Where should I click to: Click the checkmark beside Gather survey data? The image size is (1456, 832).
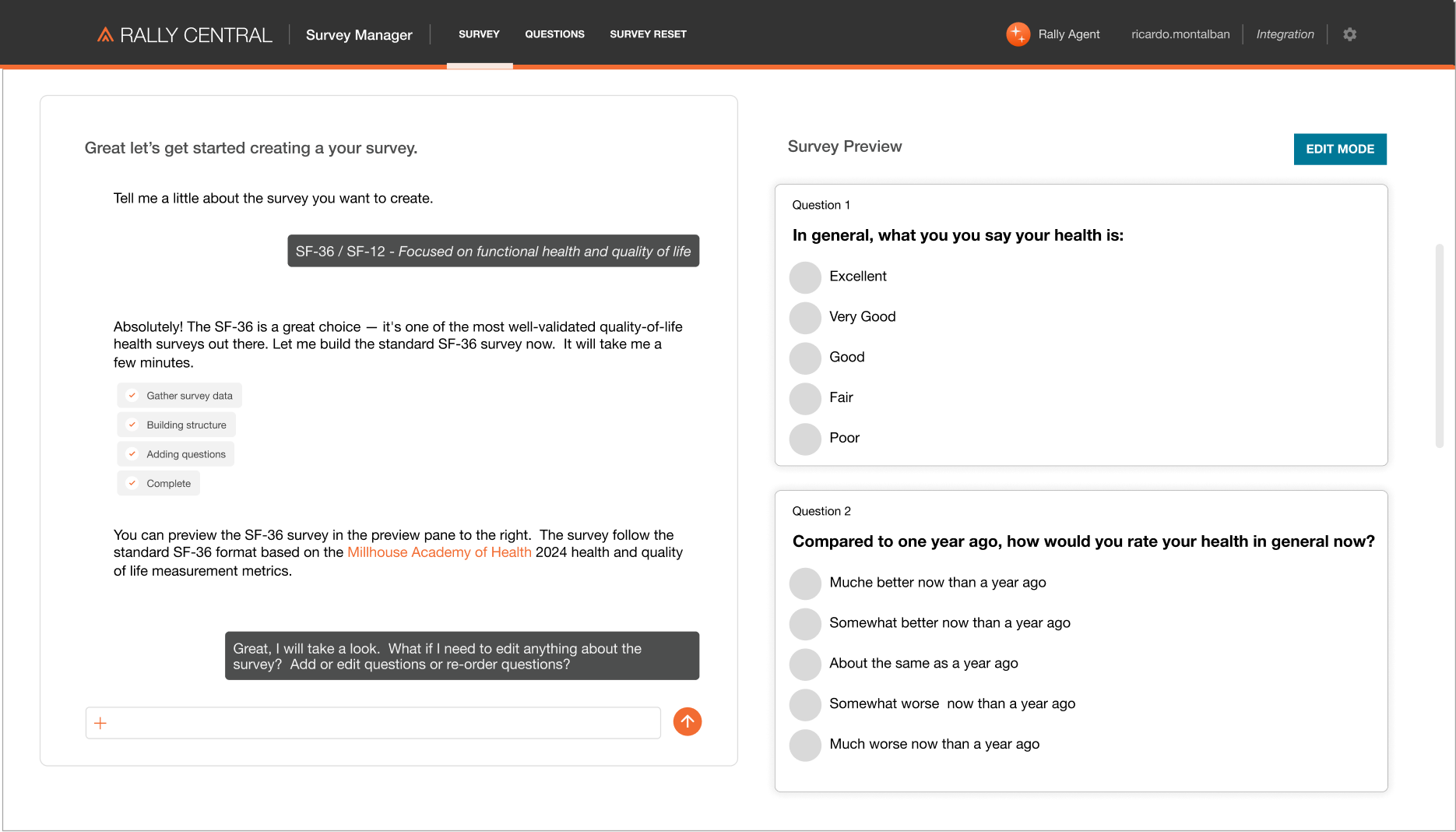(132, 396)
